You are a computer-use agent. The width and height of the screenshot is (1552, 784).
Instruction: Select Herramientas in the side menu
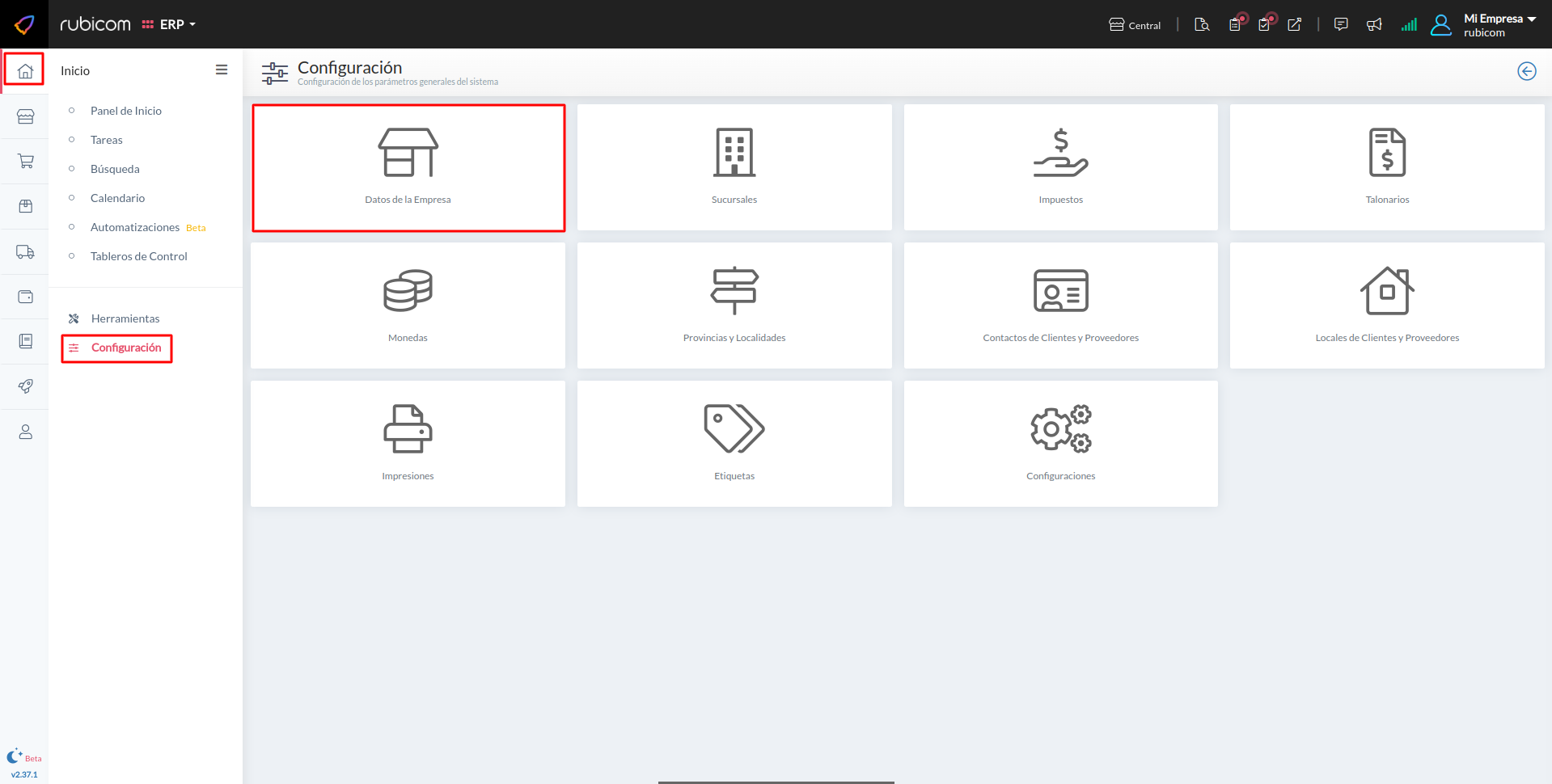[125, 318]
